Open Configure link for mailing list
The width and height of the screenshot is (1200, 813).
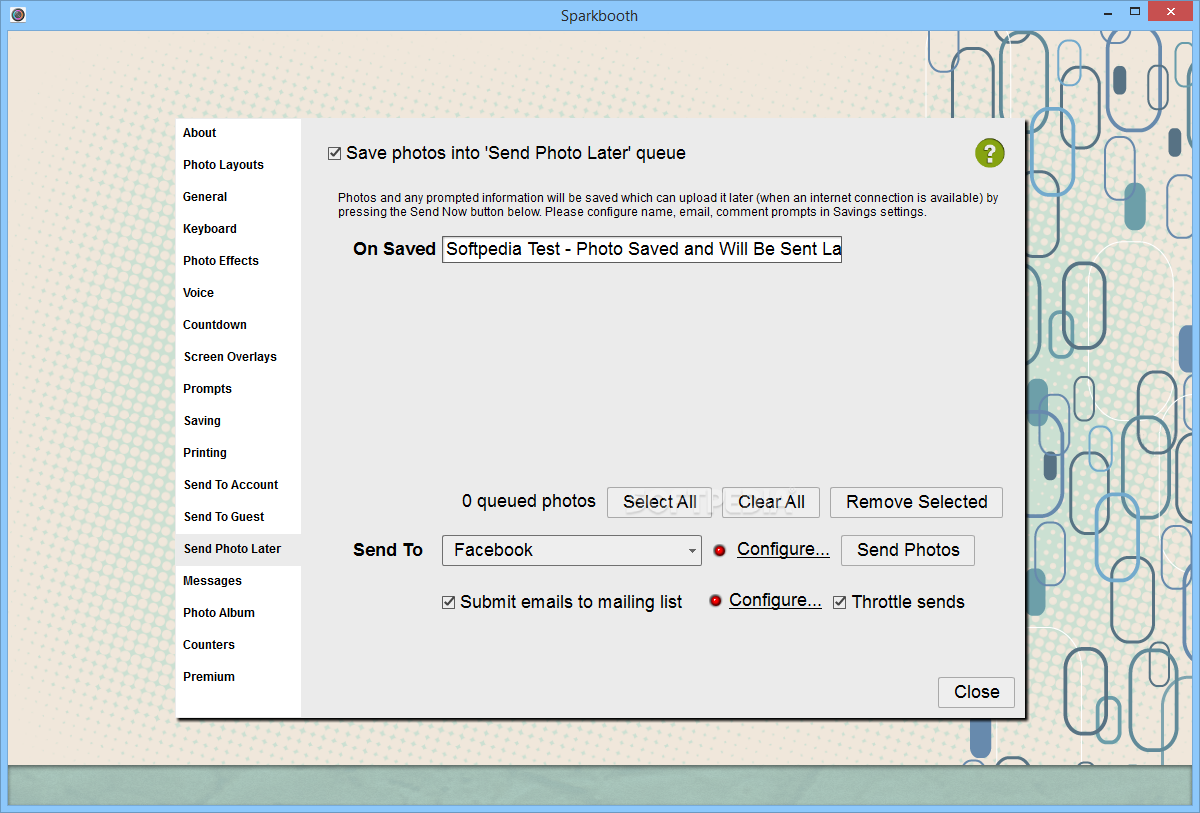(x=775, y=601)
